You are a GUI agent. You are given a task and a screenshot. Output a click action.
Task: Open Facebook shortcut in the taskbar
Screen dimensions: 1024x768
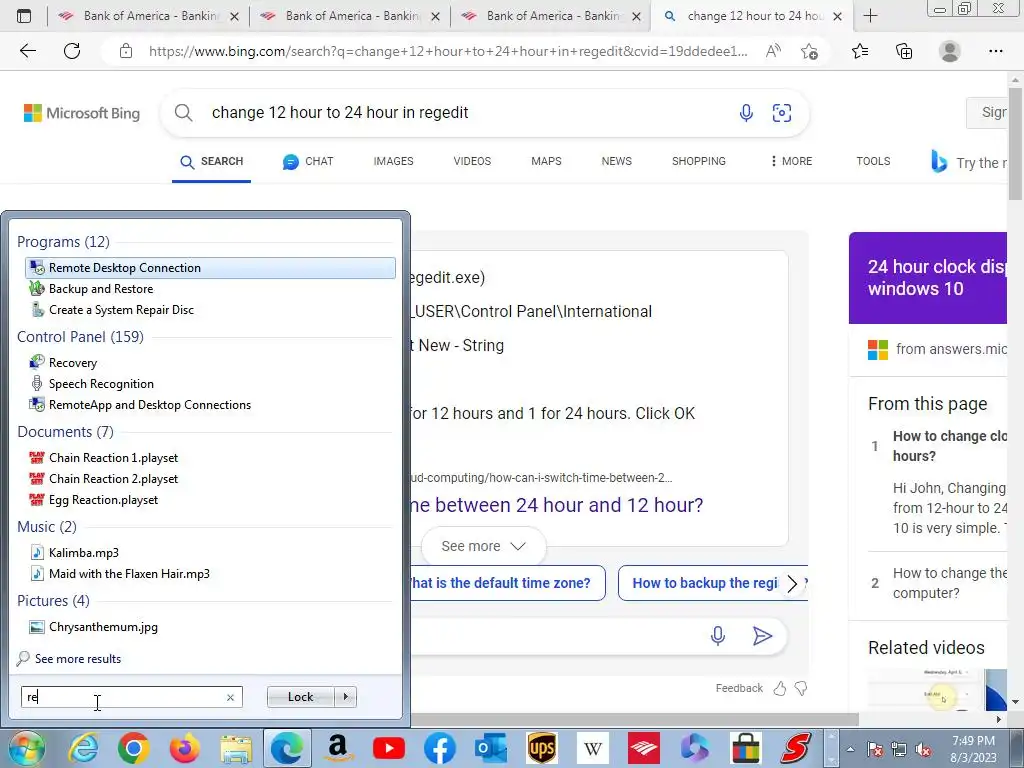pos(440,748)
